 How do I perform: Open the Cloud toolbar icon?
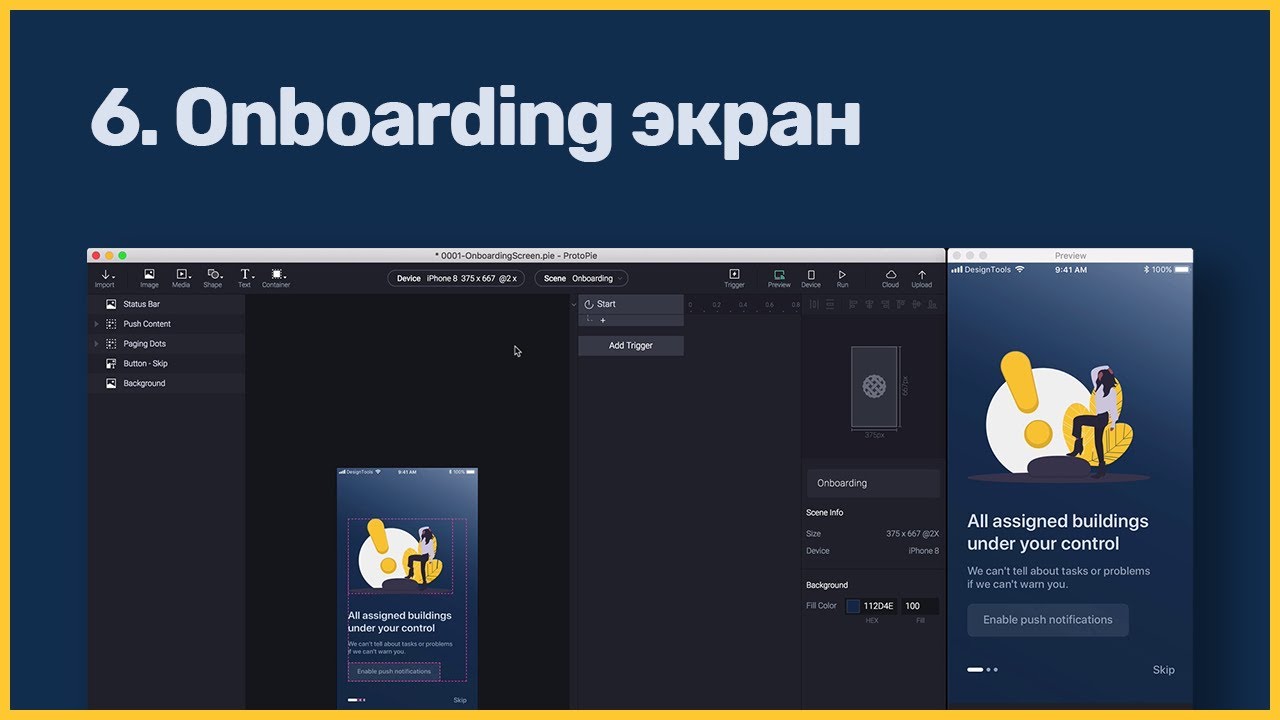[x=890, y=278]
